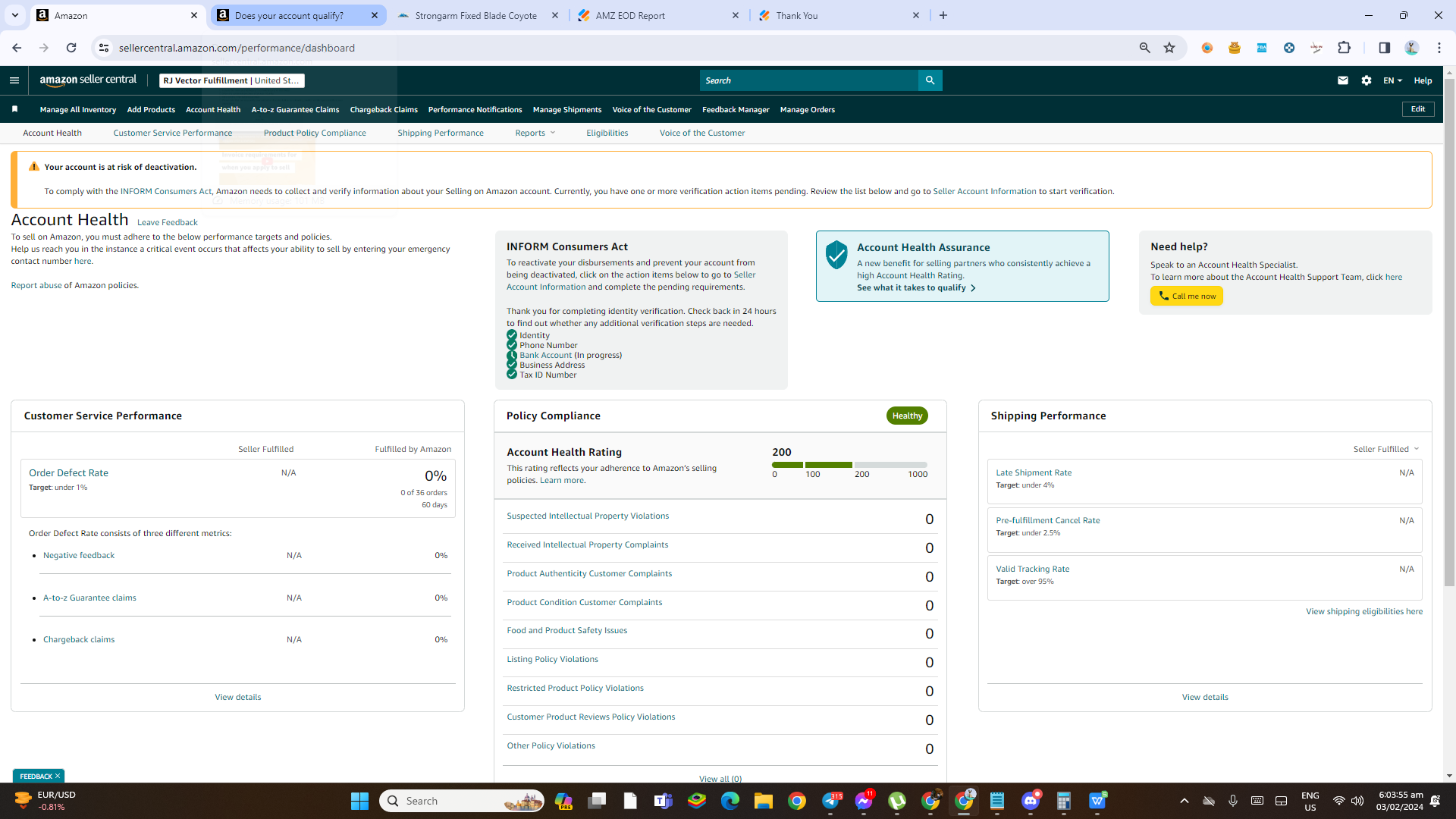1456x819 pixels.
Task: Open the RJ Vector Fulfillment account switcher
Action: pos(231,80)
